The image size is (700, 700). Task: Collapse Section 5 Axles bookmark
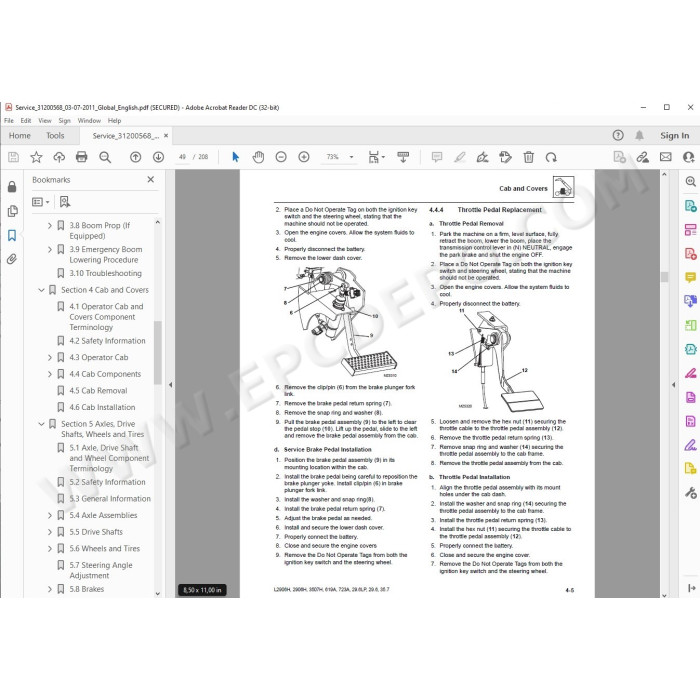point(42,424)
